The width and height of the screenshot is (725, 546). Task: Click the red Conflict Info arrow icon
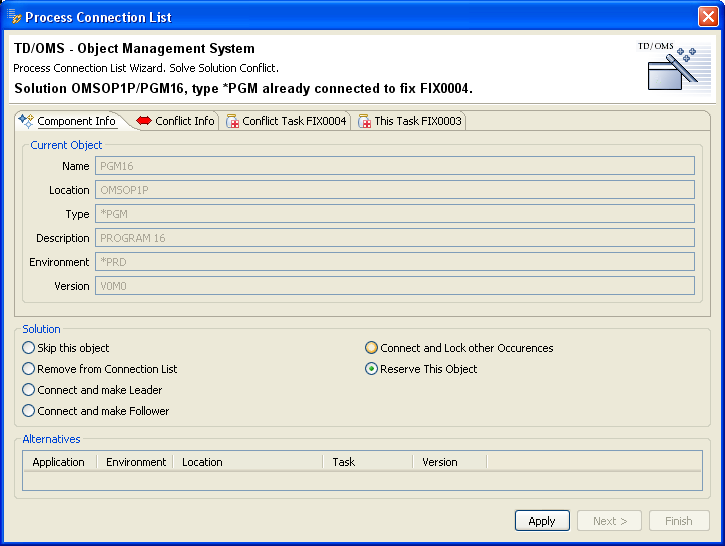pos(144,121)
